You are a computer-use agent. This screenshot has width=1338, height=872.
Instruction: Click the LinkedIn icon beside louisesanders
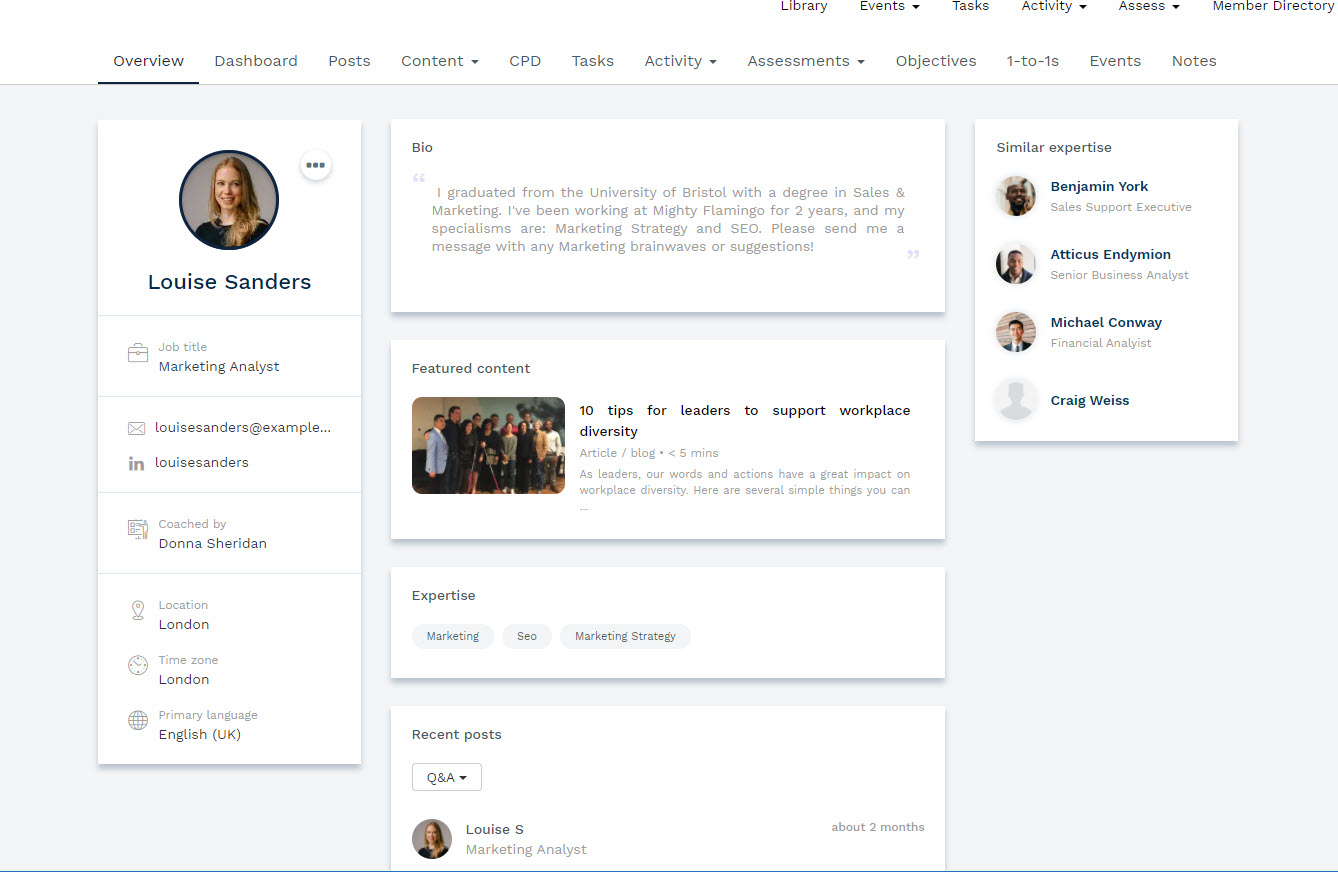click(x=137, y=463)
